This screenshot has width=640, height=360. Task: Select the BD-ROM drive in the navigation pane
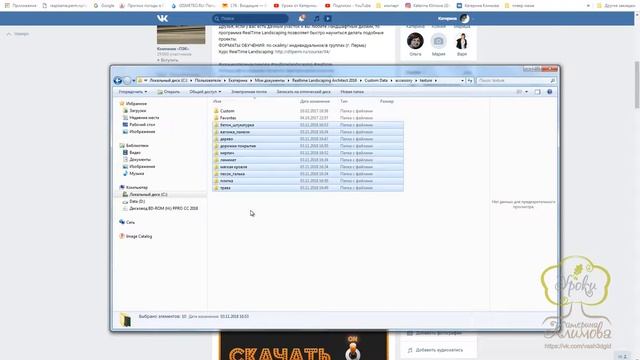click(x=163, y=208)
